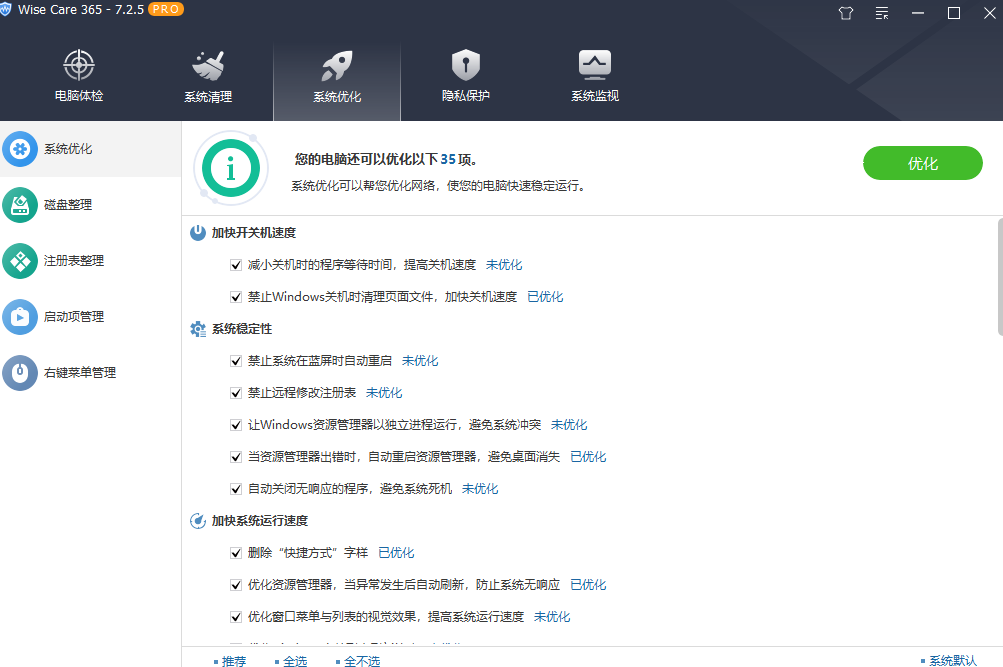Uncheck 禁止远程修改注册表 checkbox
The image size is (1003, 667).
coord(236,393)
